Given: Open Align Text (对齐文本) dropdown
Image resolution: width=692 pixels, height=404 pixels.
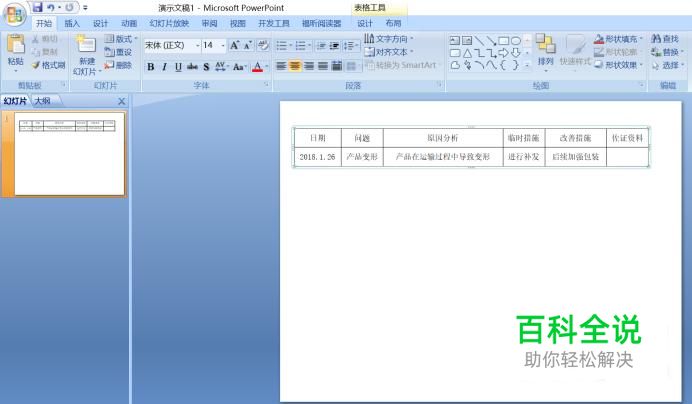Looking at the screenshot, I should pos(389,52).
